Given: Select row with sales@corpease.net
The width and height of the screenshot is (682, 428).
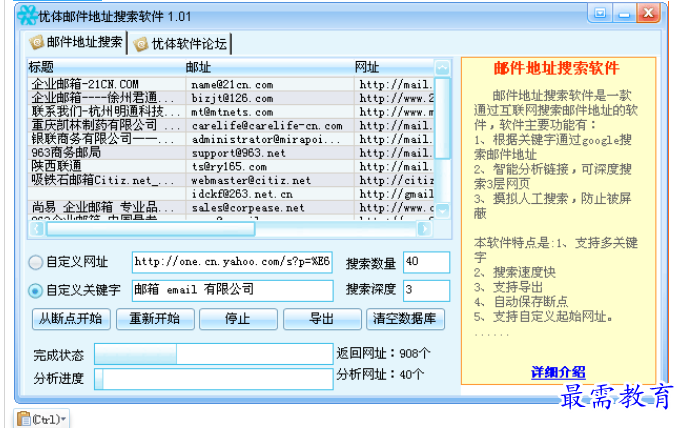Looking at the screenshot, I should [231, 207].
